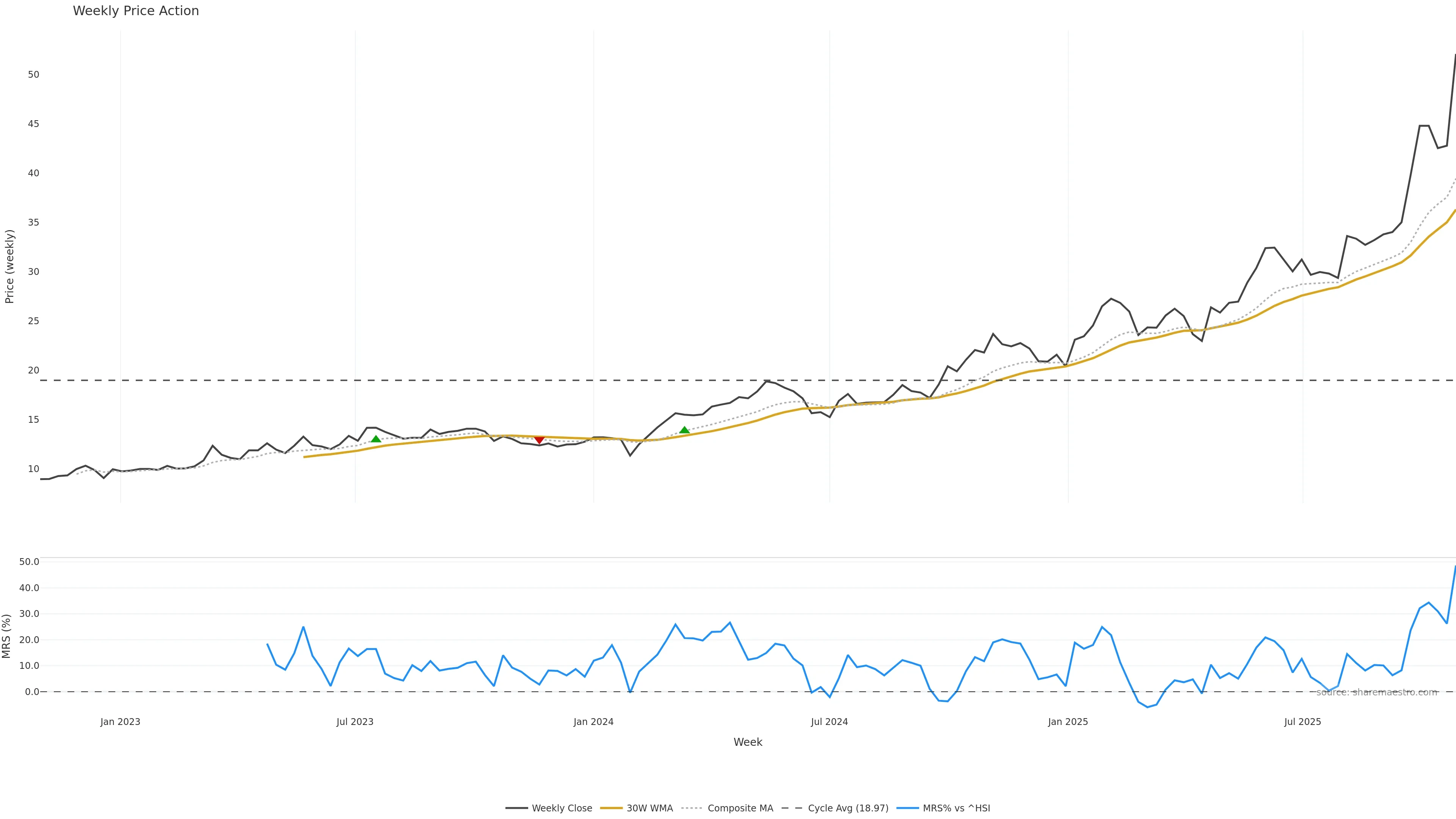
Task: Click the Jul 2025 x-axis tick label
Action: click(x=1302, y=722)
